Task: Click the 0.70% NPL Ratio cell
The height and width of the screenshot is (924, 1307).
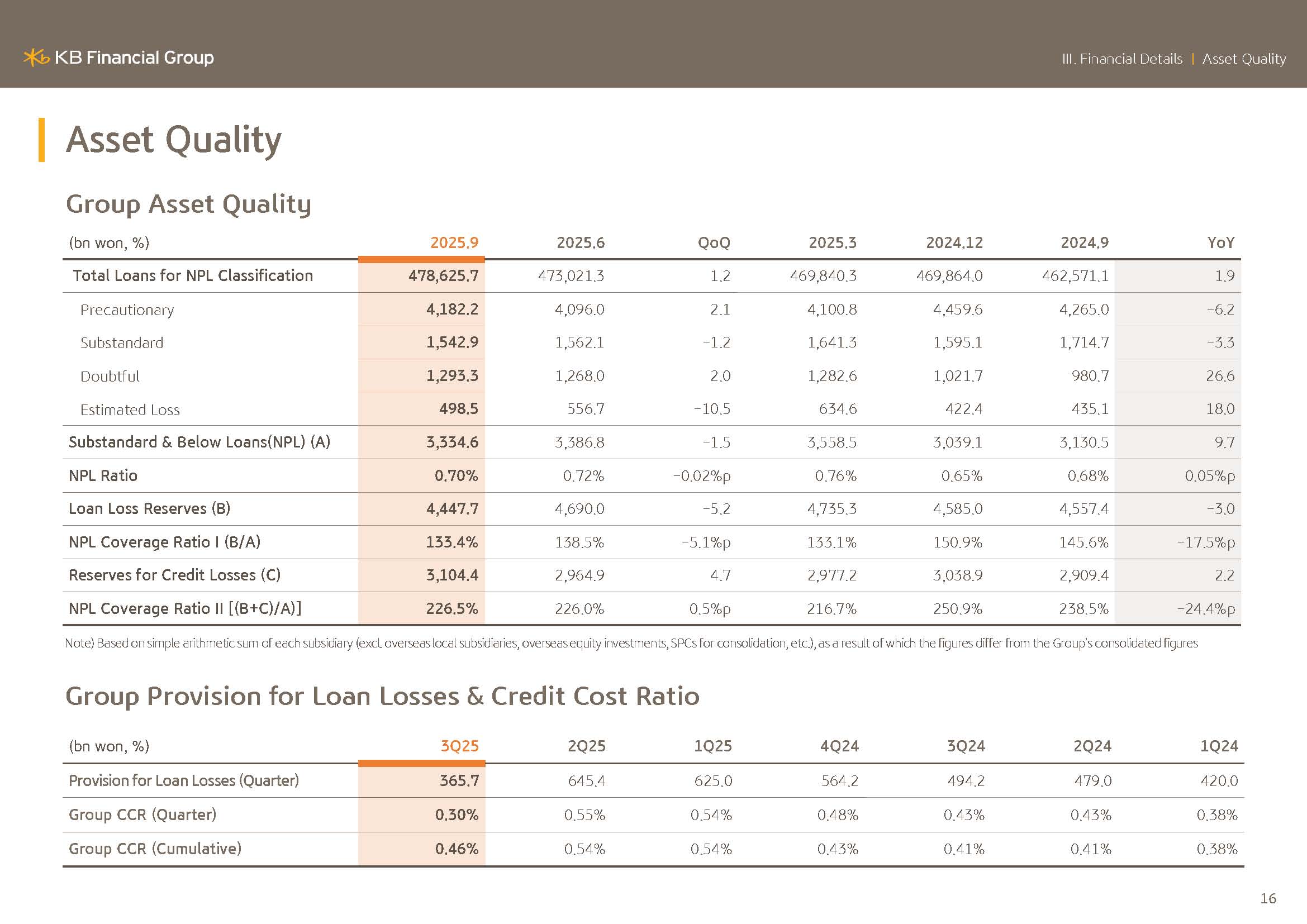Action: (x=455, y=475)
